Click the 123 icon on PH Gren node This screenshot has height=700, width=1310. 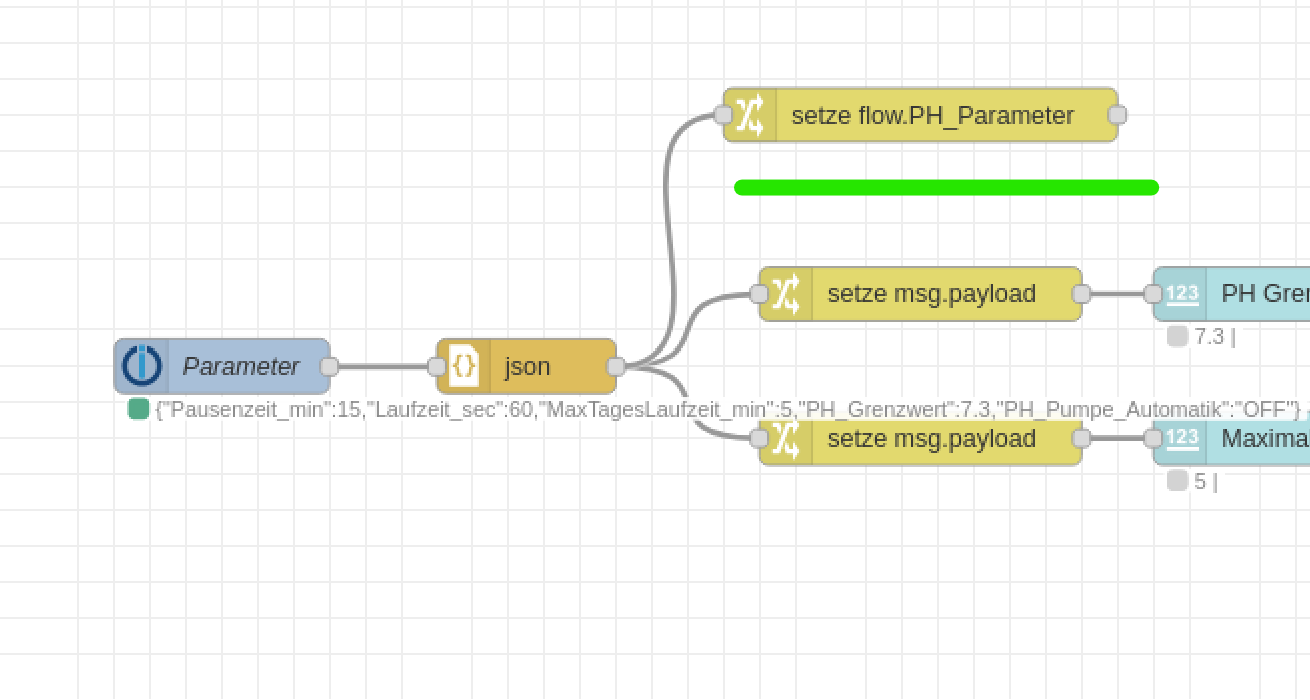(1181, 294)
